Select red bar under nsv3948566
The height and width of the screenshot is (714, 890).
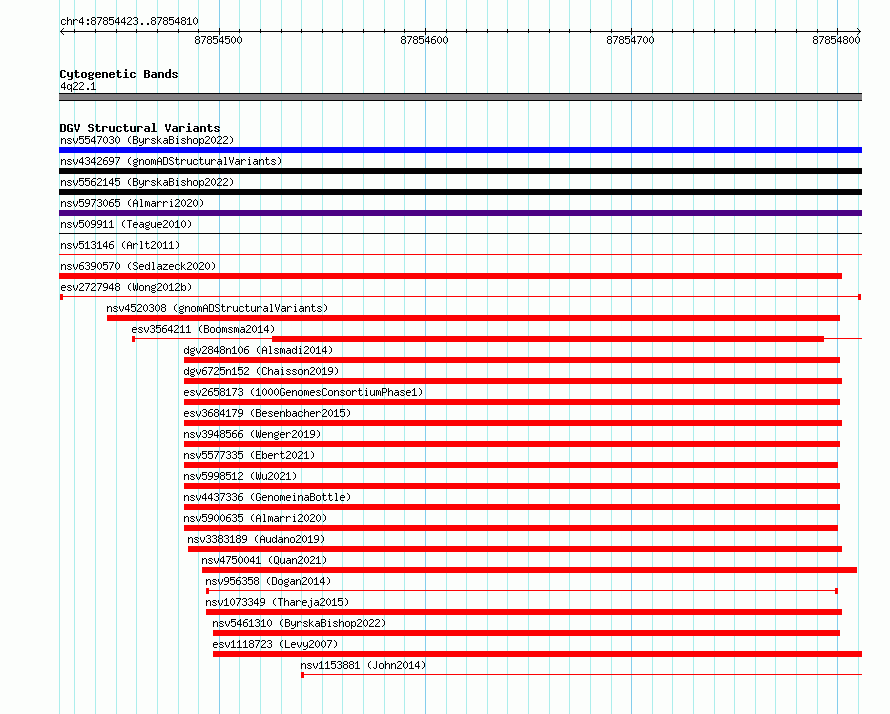coord(511,444)
